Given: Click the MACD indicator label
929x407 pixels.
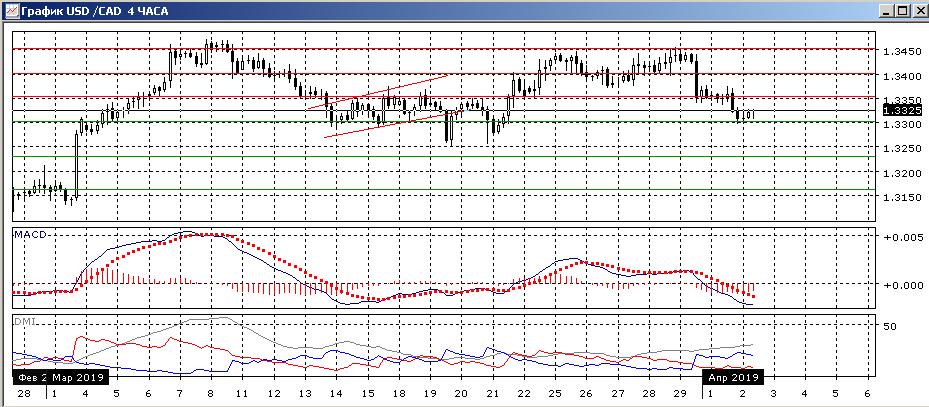Looking at the screenshot, I should [27, 234].
